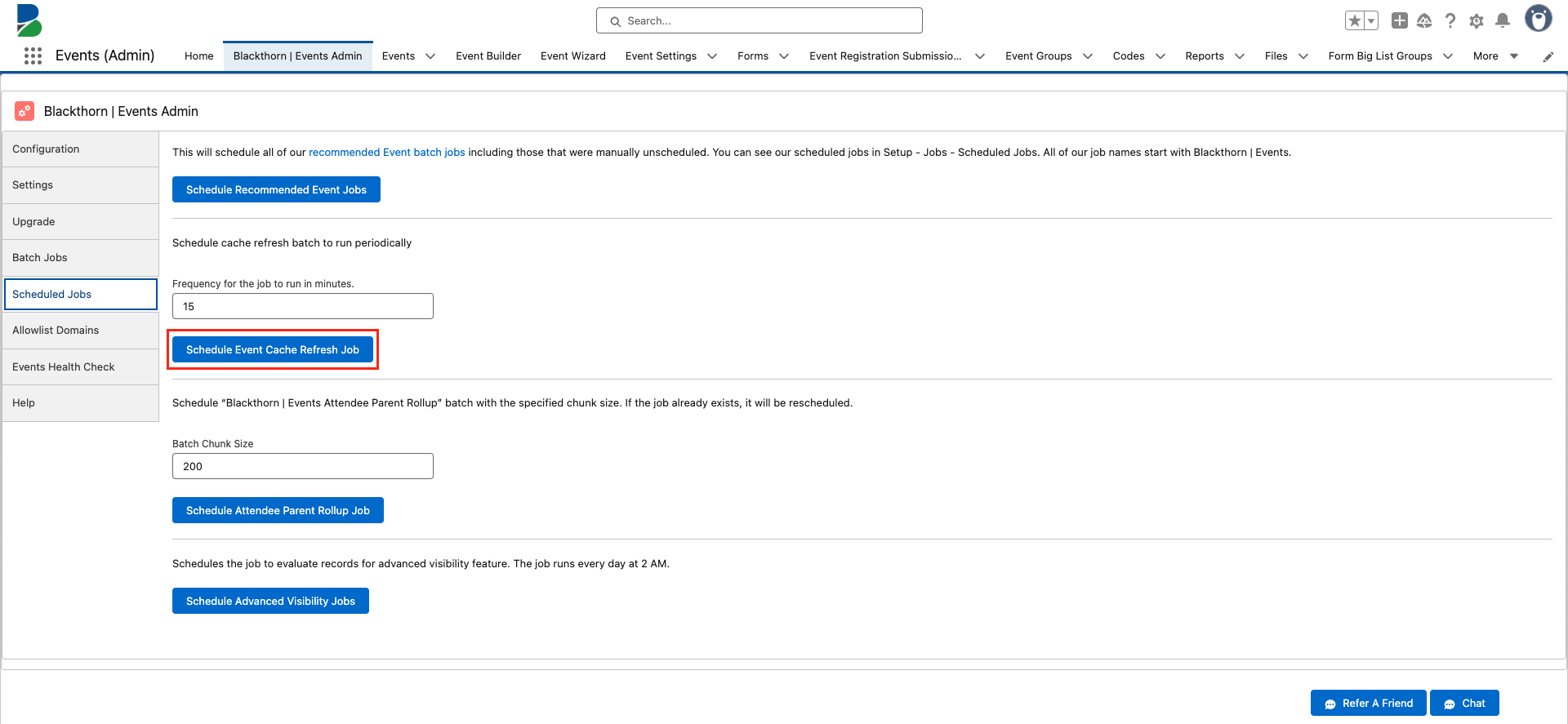Open the Event Builder tab
This screenshot has height=724, width=1568.
(488, 56)
